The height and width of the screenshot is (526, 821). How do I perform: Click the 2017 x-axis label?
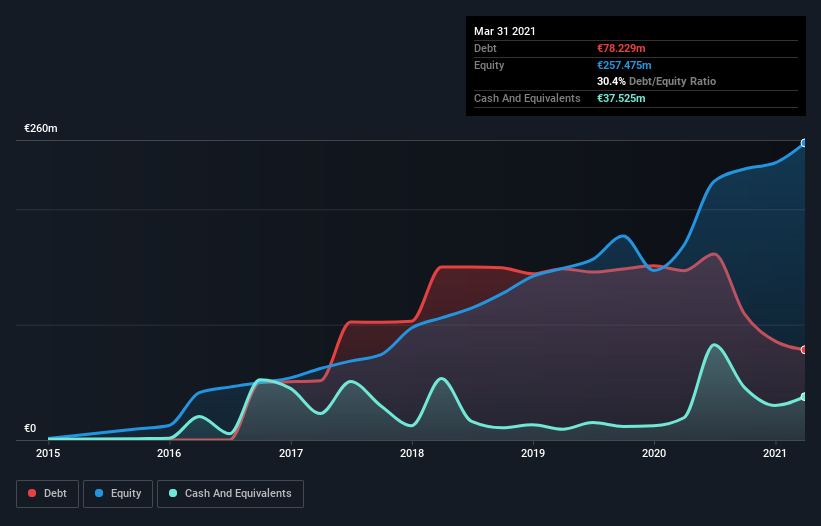(x=291, y=453)
